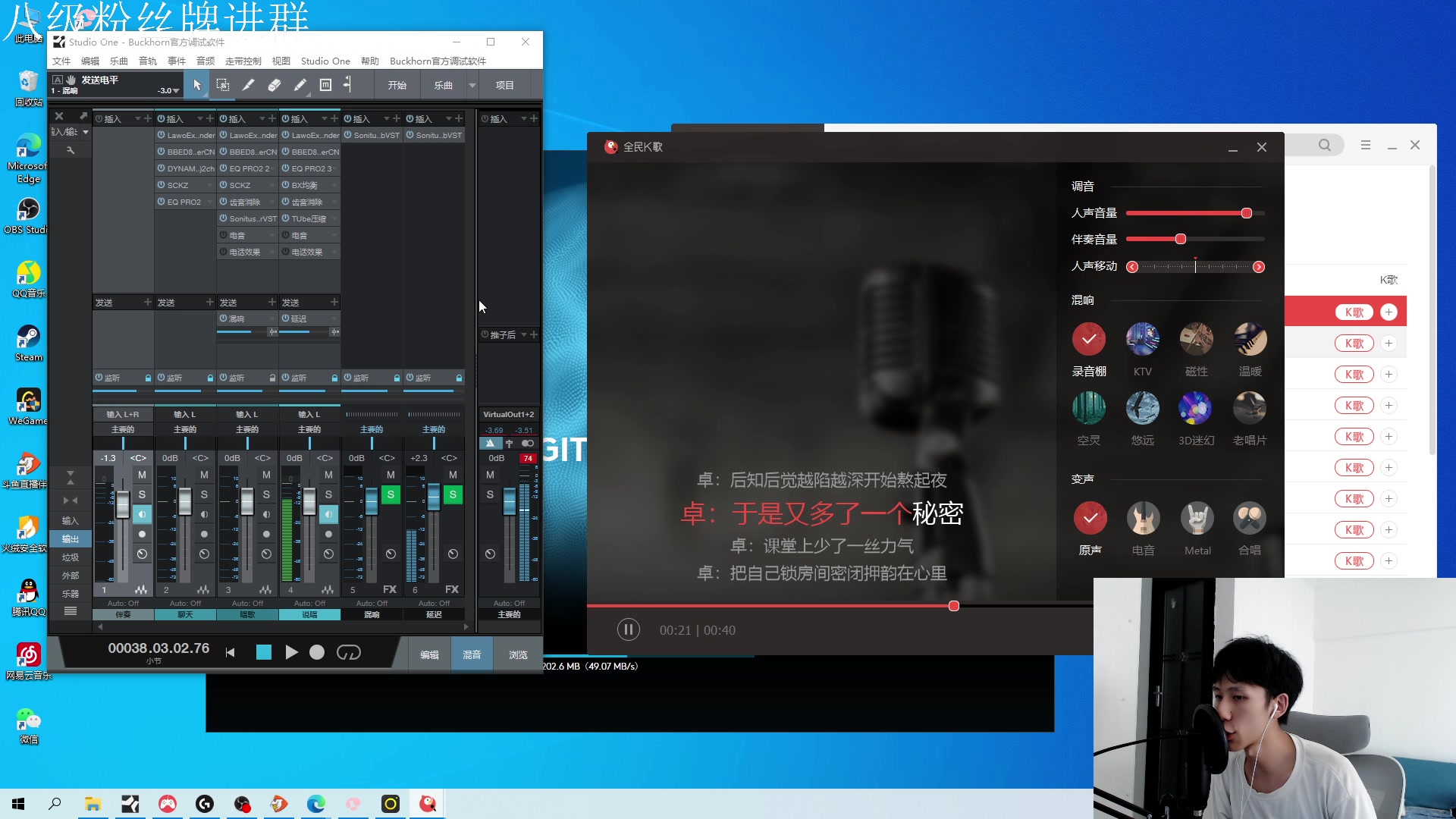
Task: Toggle Solo on channel 6 延迟
Action: 453,494
